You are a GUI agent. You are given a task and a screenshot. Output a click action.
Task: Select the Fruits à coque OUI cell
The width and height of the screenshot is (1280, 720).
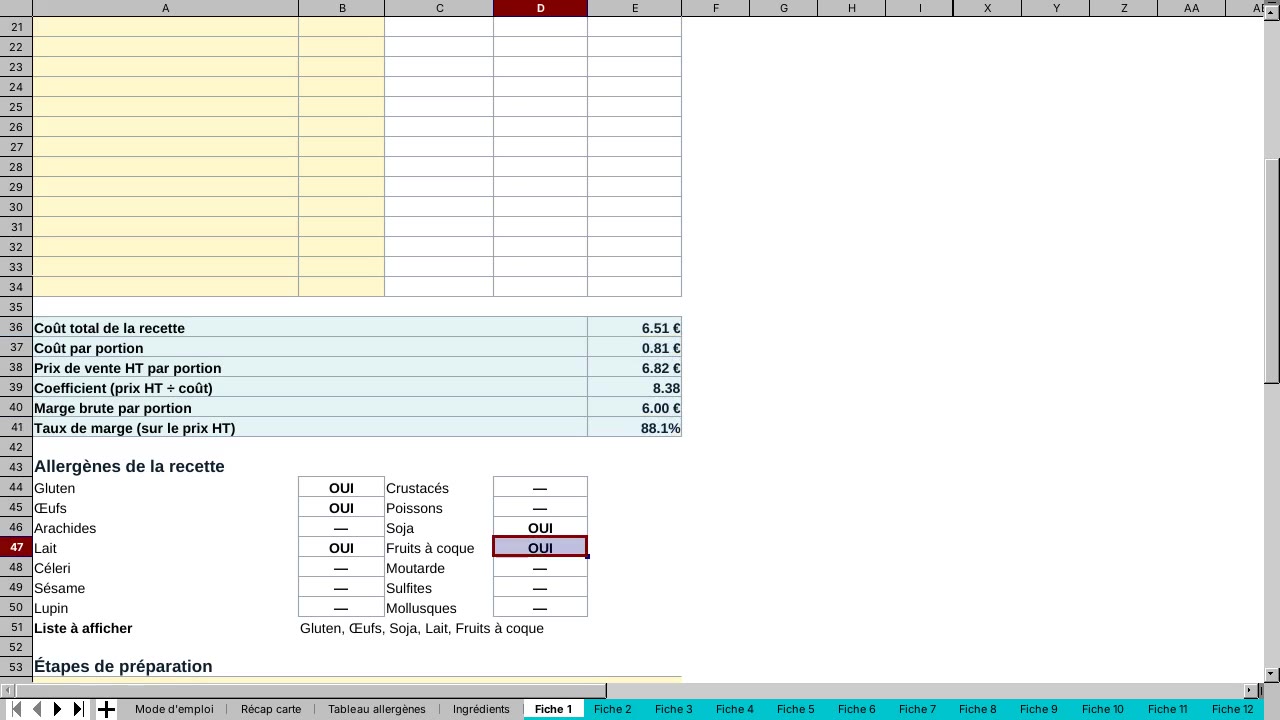(540, 548)
